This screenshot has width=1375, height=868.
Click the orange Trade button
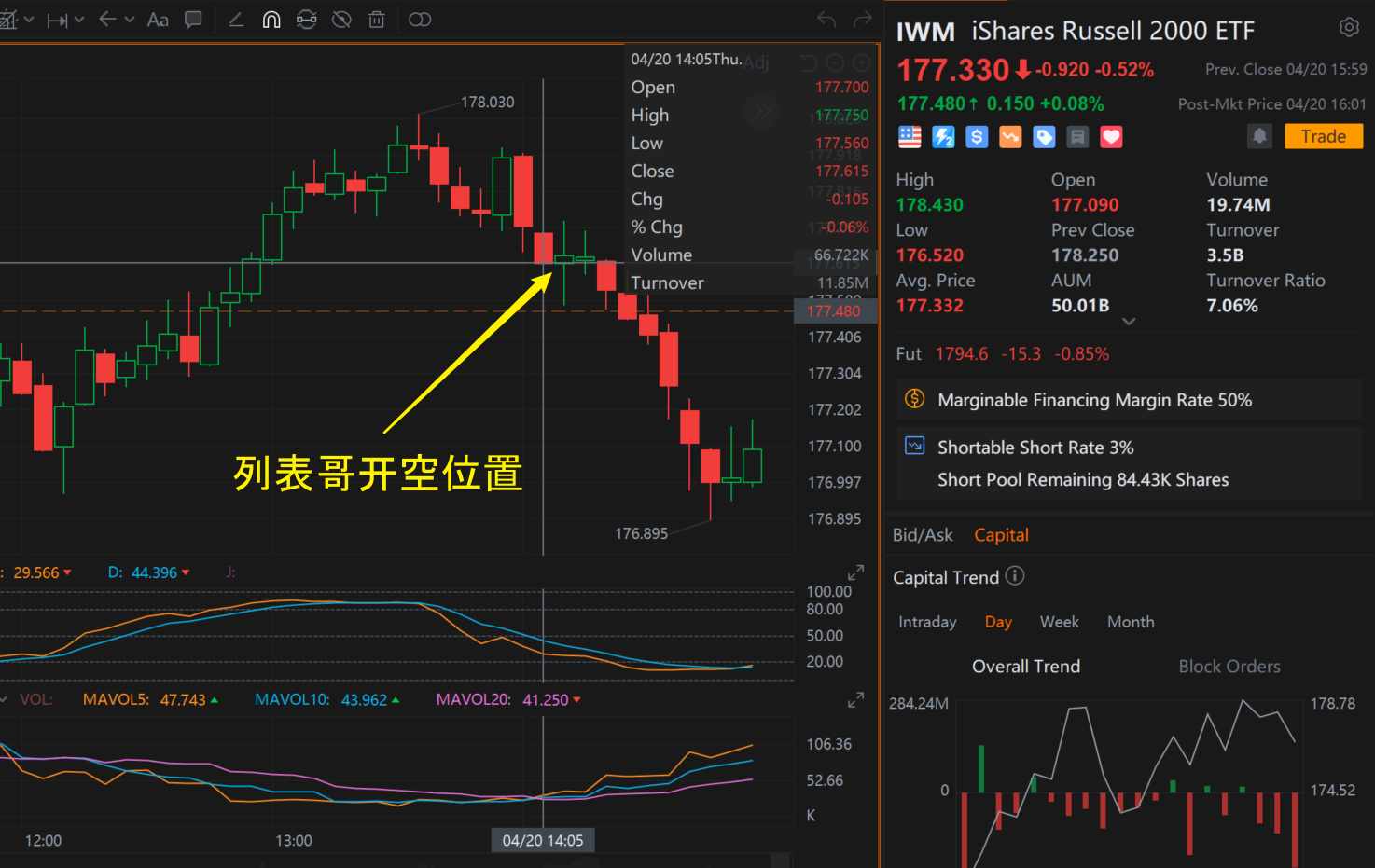pyautogui.click(x=1324, y=136)
